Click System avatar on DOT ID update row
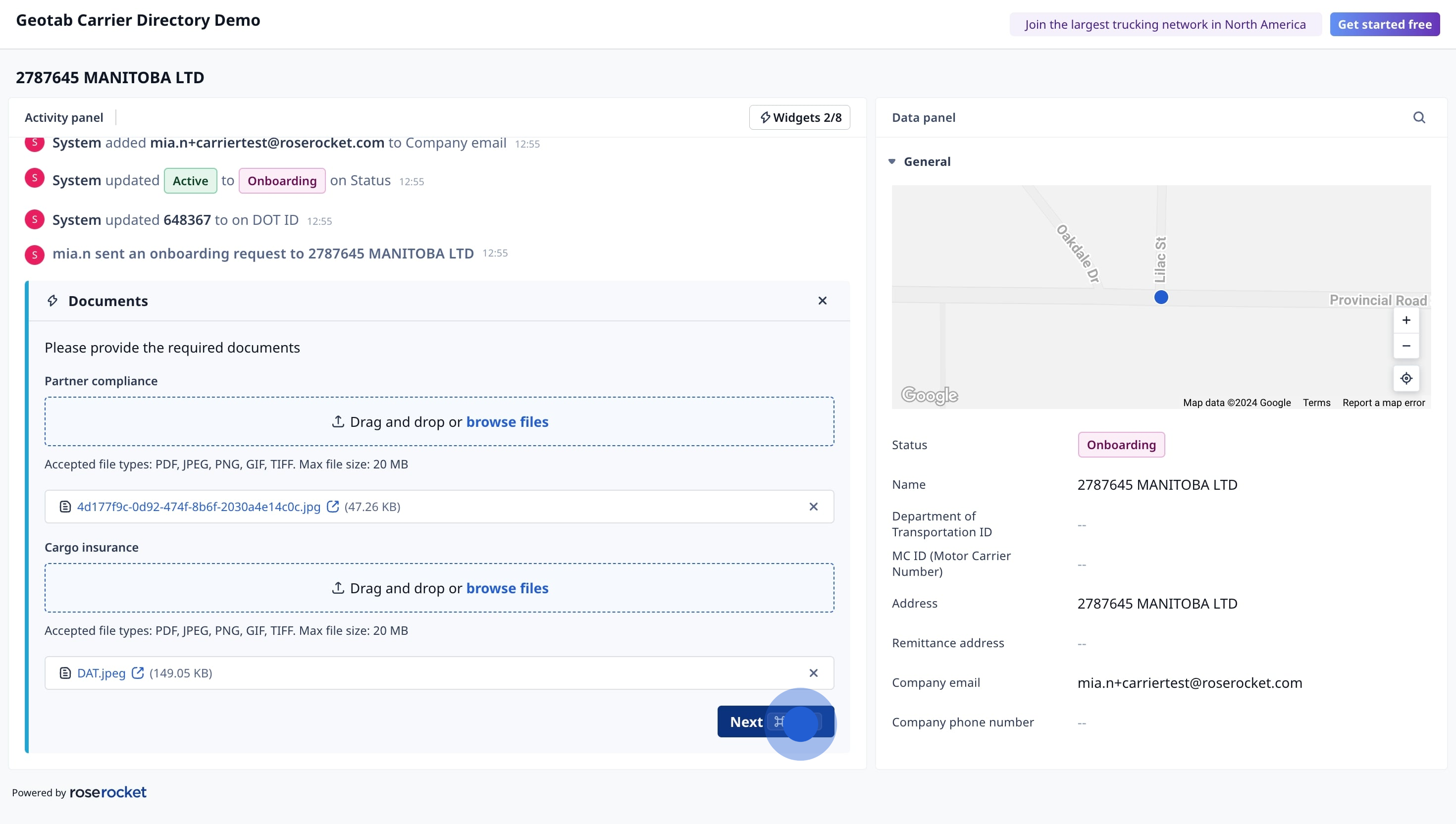1456x824 pixels. coord(35,219)
